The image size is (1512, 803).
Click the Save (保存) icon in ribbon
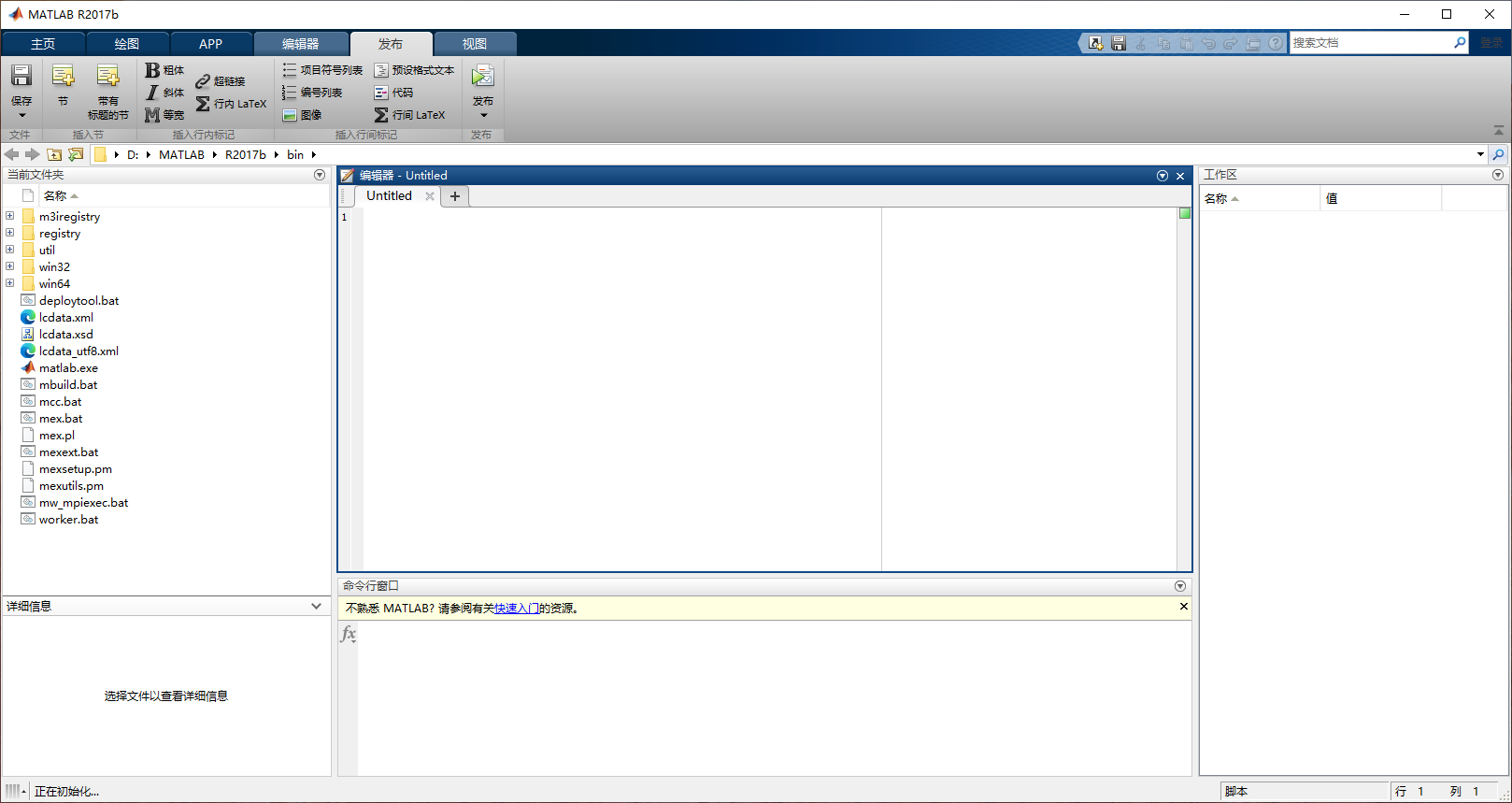coord(21,76)
